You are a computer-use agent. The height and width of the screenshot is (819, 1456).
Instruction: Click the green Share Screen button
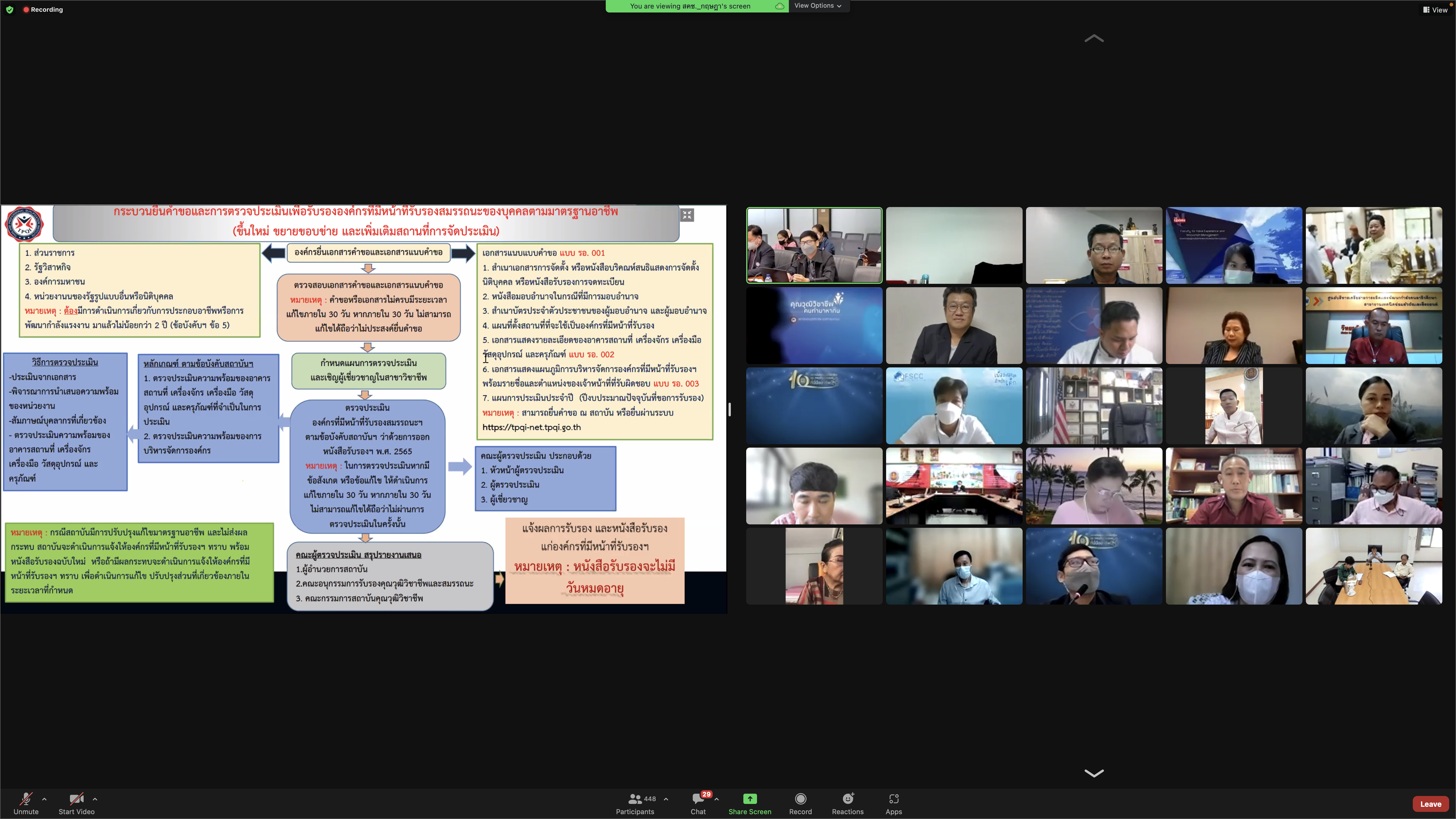pyautogui.click(x=750, y=803)
